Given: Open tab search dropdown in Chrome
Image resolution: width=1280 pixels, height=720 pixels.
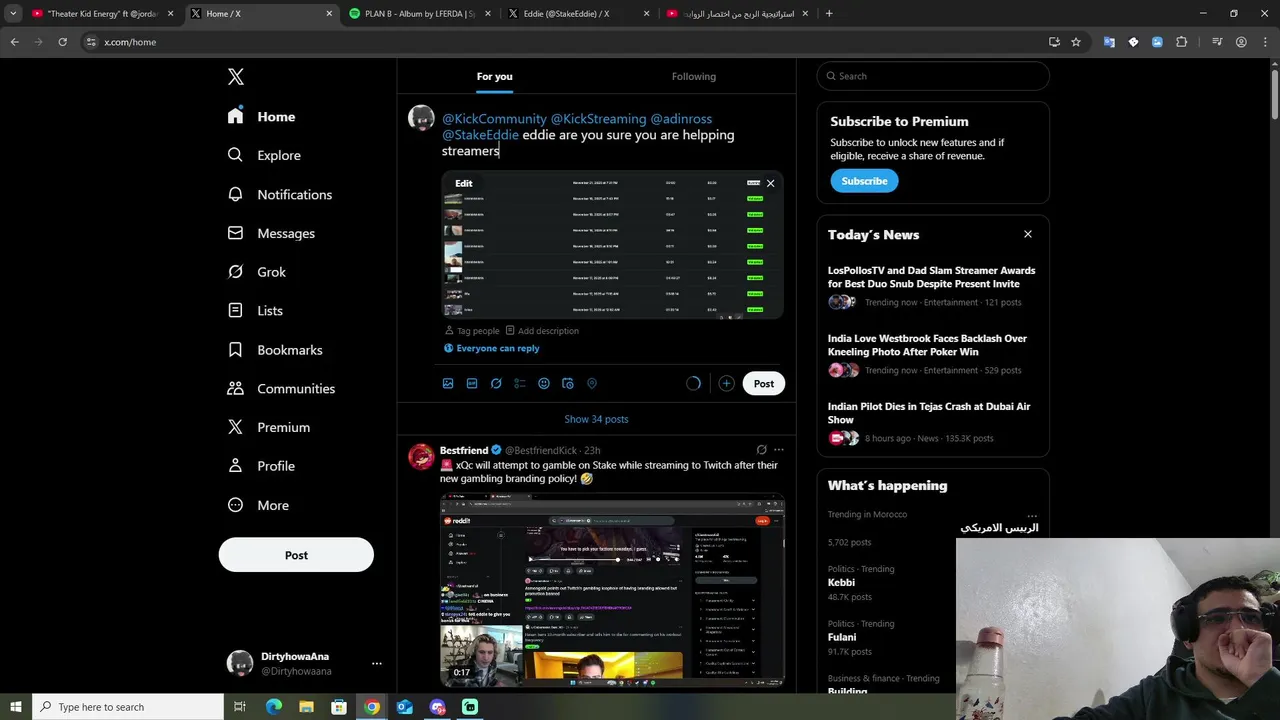Looking at the screenshot, I should pos(13,14).
